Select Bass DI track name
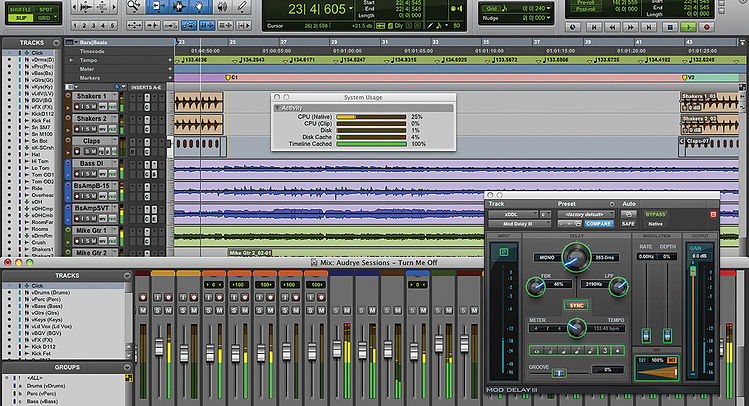749x406 pixels. (x=92, y=163)
